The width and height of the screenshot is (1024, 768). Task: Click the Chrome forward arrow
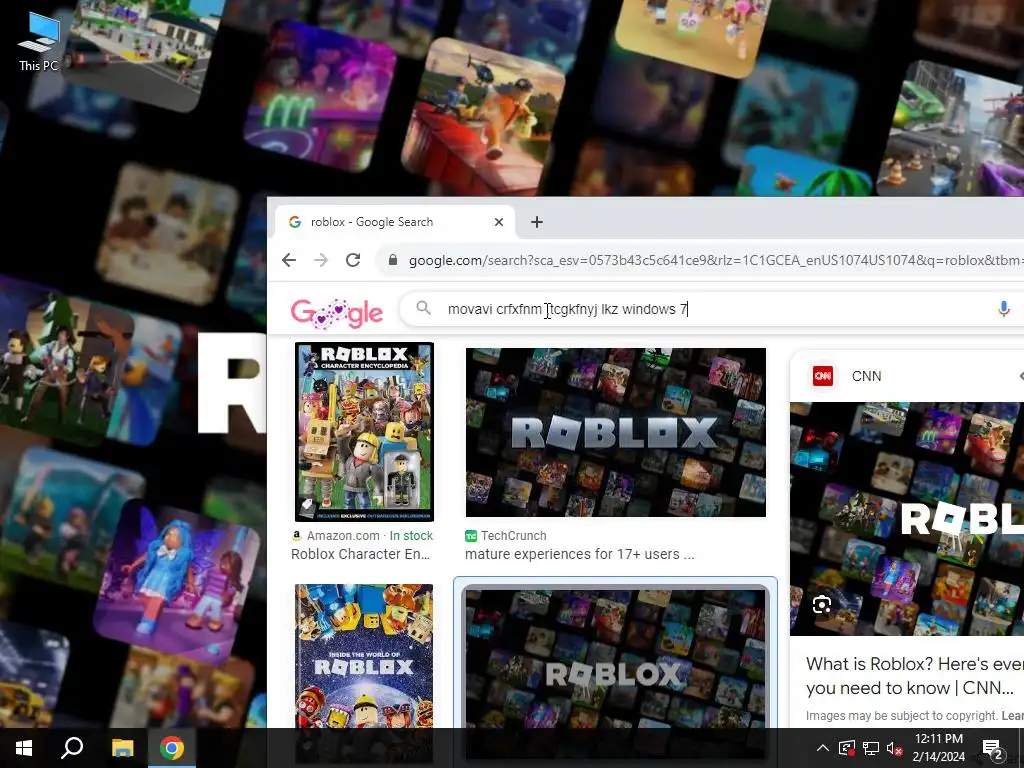click(321, 260)
